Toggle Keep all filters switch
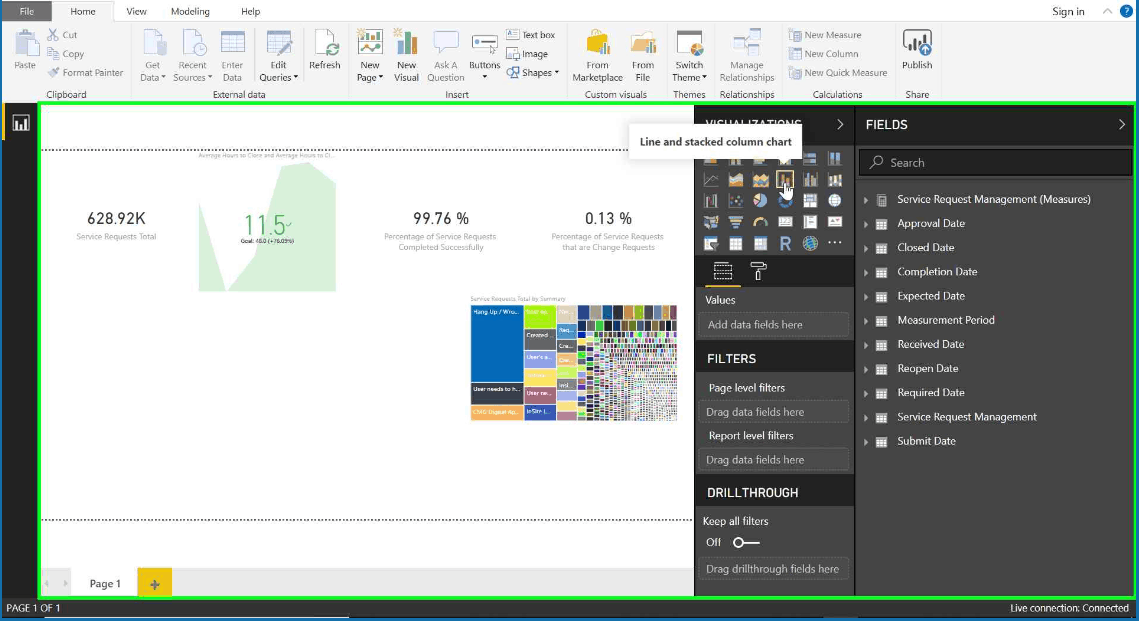The width and height of the screenshot is (1142, 623). (746, 543)
